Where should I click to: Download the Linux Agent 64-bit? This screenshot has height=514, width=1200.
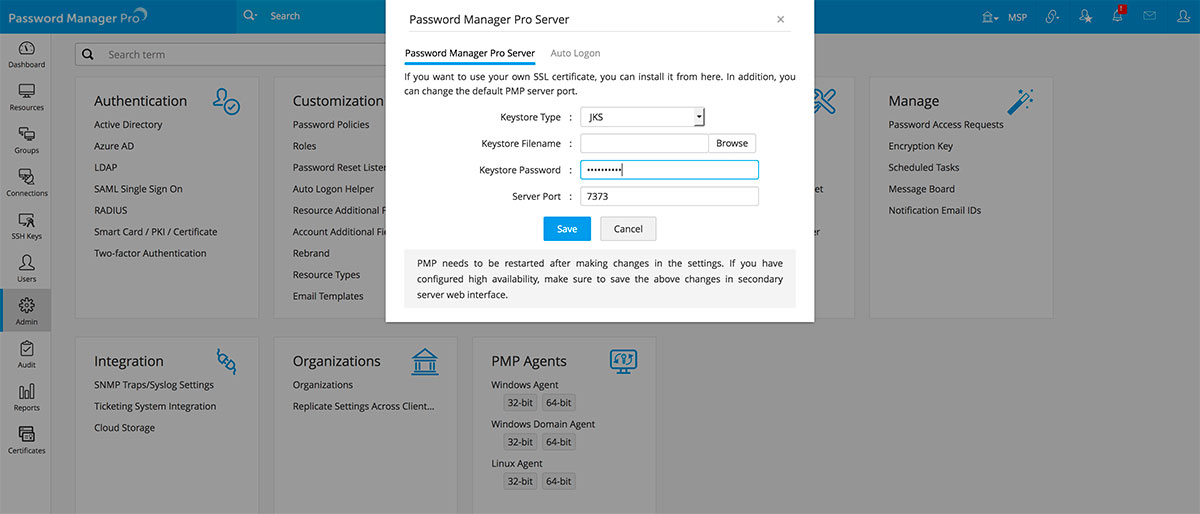click(x=558, y=481)
